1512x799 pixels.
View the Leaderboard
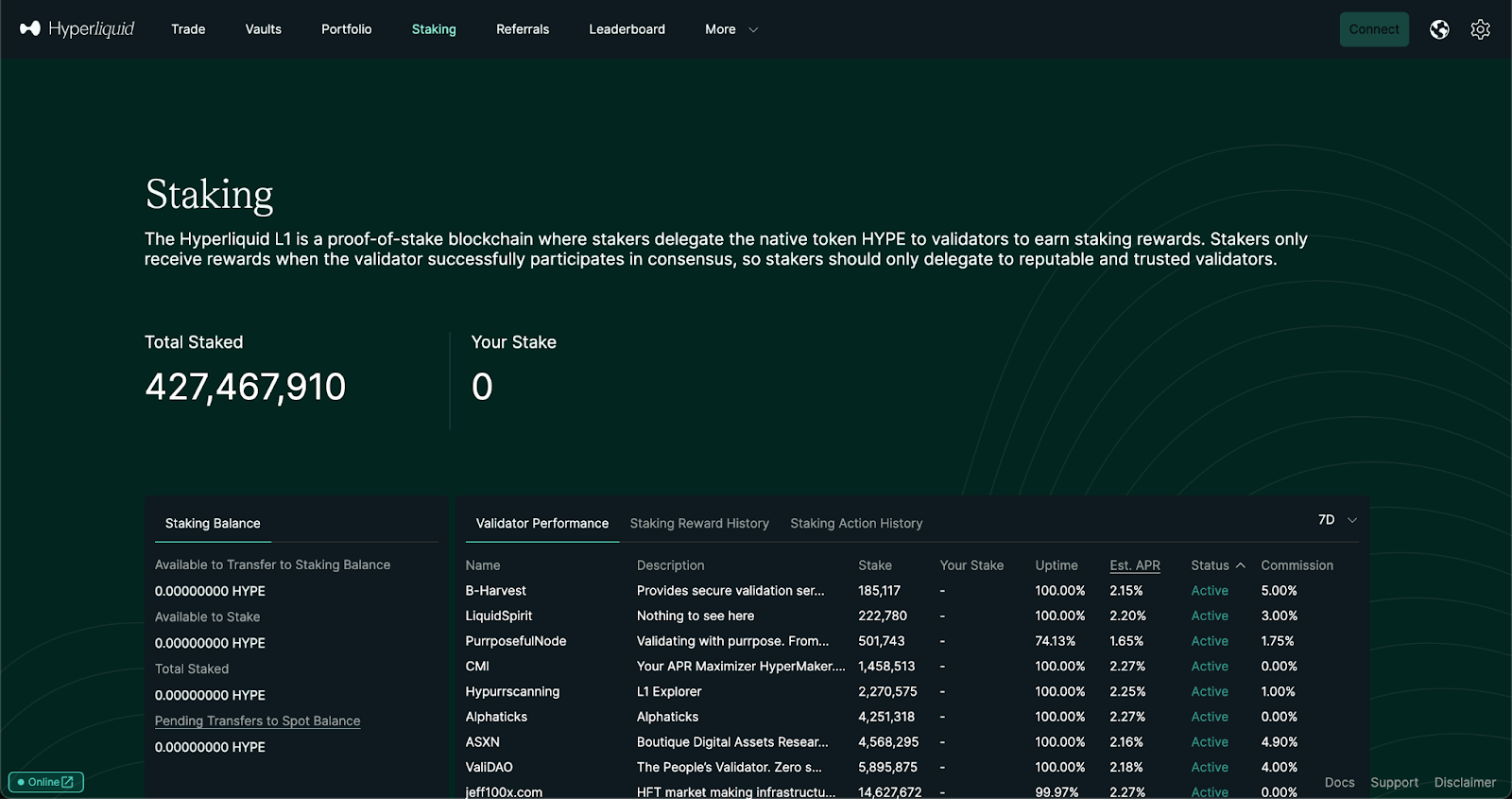pyautogui.click(x=627, y=29)
